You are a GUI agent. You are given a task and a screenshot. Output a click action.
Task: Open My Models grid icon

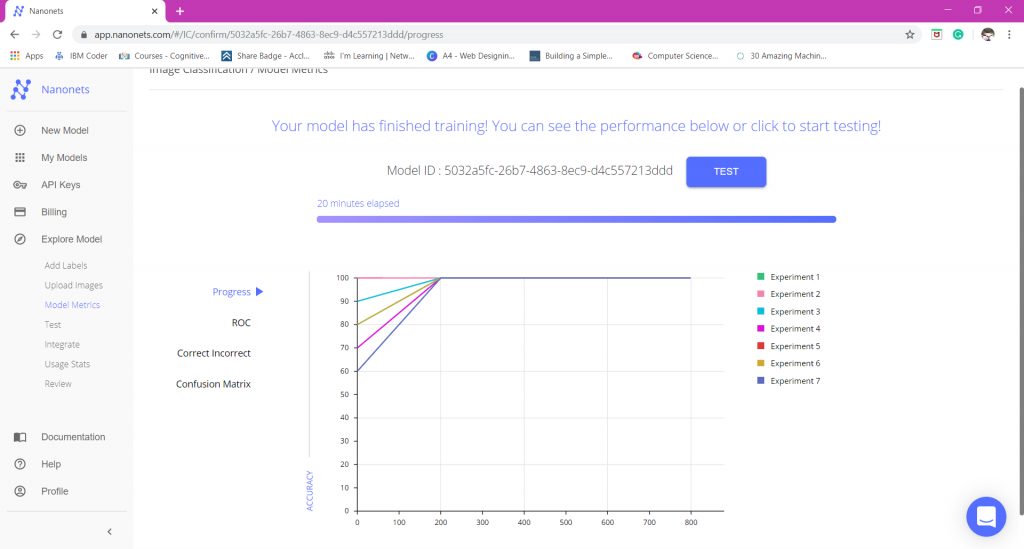(20, 158)
